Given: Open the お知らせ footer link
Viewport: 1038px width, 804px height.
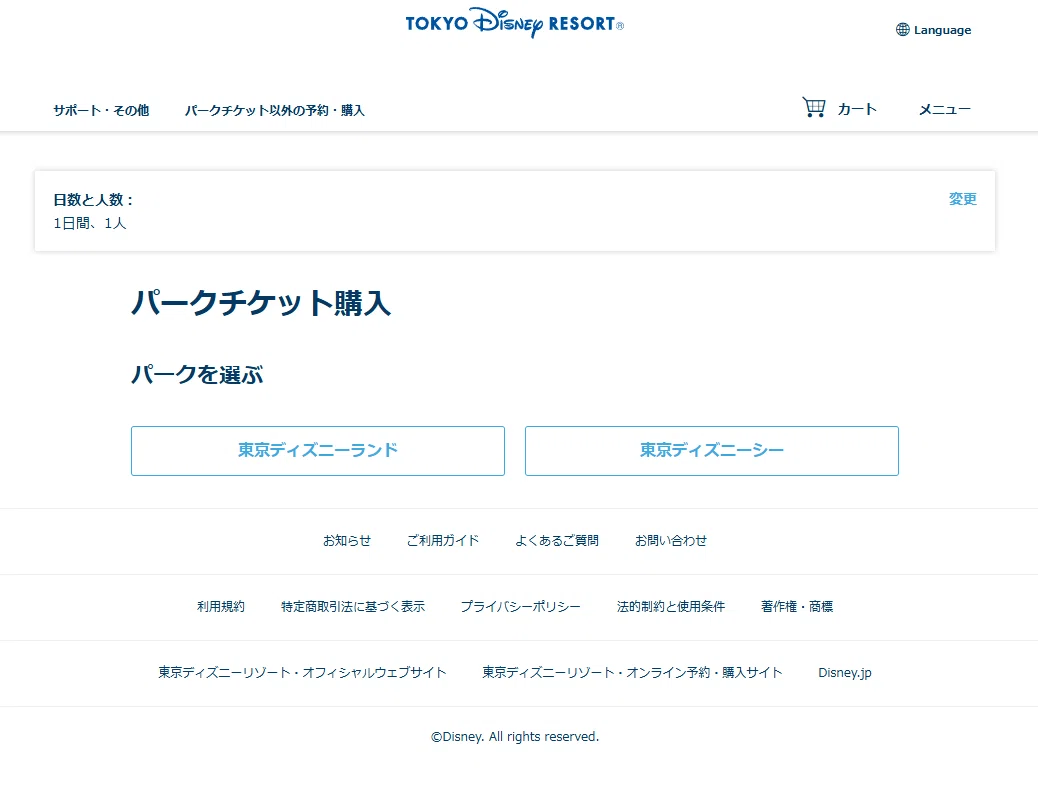Looking at the screenshot, I should [347, 541].
